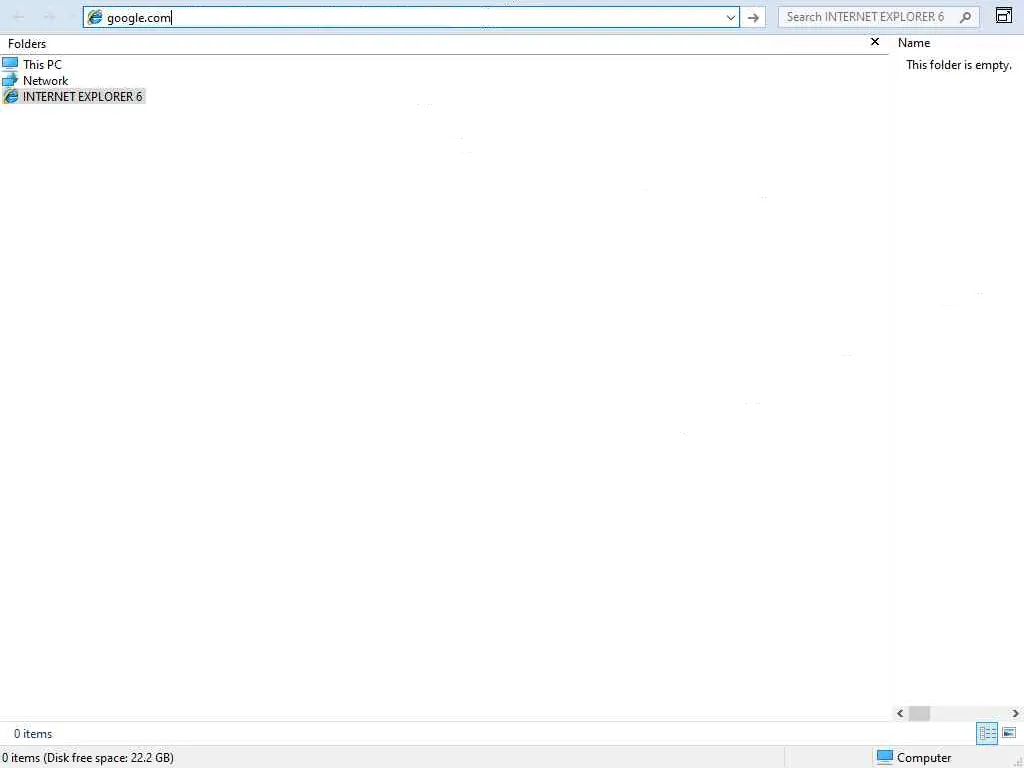Close the Folders pane
The image size is (1024, 768).
[875, 42]
